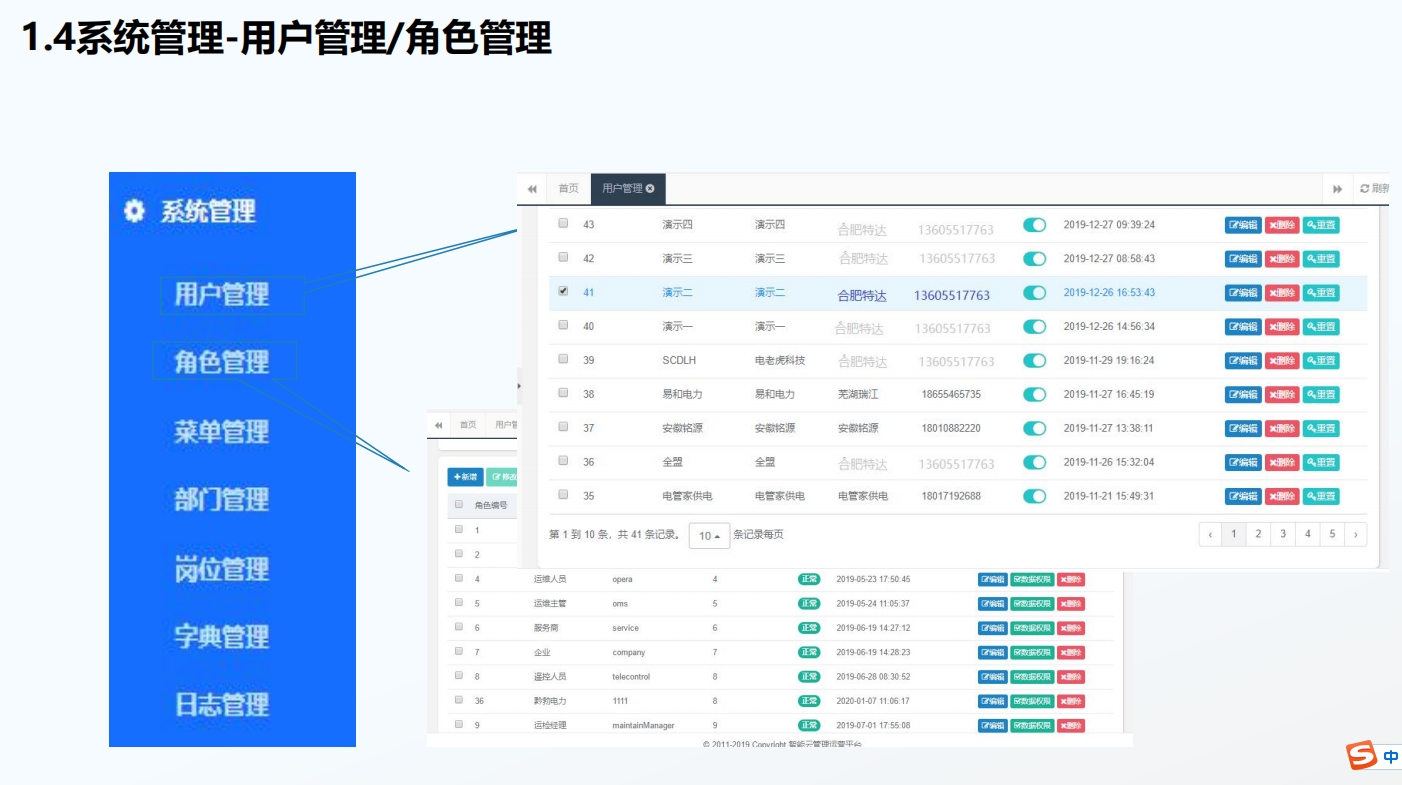Viewport: 1402px width, 785px height.
Task: Switch to the 首页 tab
Action: [568, 189]
